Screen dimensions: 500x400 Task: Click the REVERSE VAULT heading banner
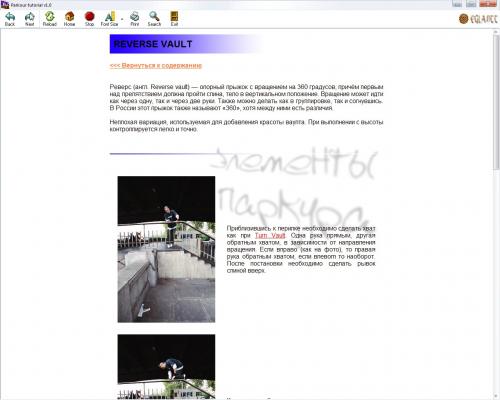[186, 44]
